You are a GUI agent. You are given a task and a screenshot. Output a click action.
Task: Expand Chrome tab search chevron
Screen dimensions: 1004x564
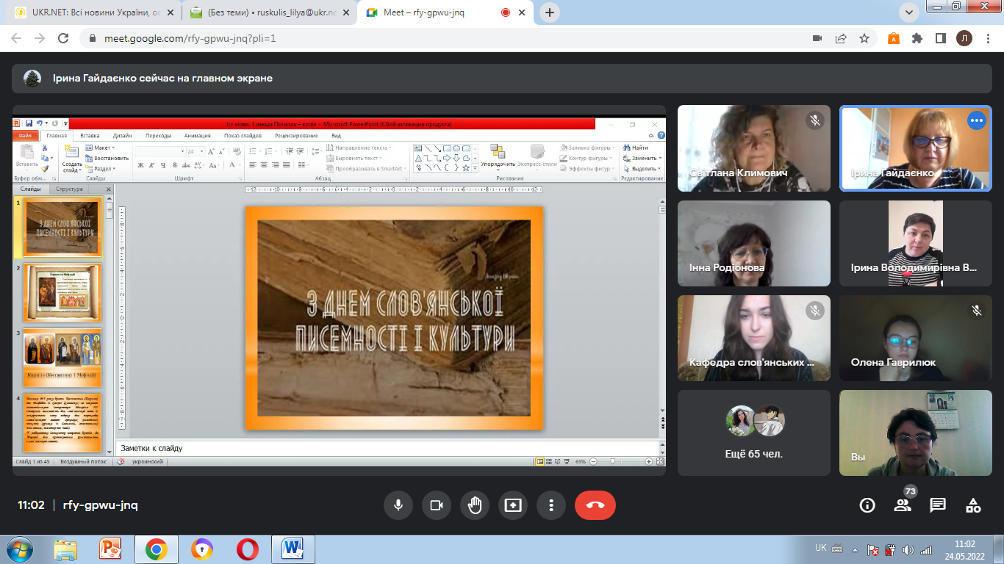[x=909, y=12]
